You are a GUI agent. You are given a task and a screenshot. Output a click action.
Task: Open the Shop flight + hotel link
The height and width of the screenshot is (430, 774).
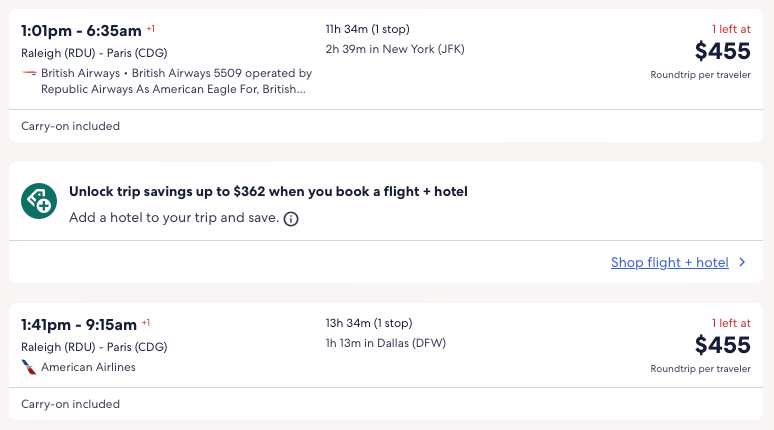[x=669, y=262]
